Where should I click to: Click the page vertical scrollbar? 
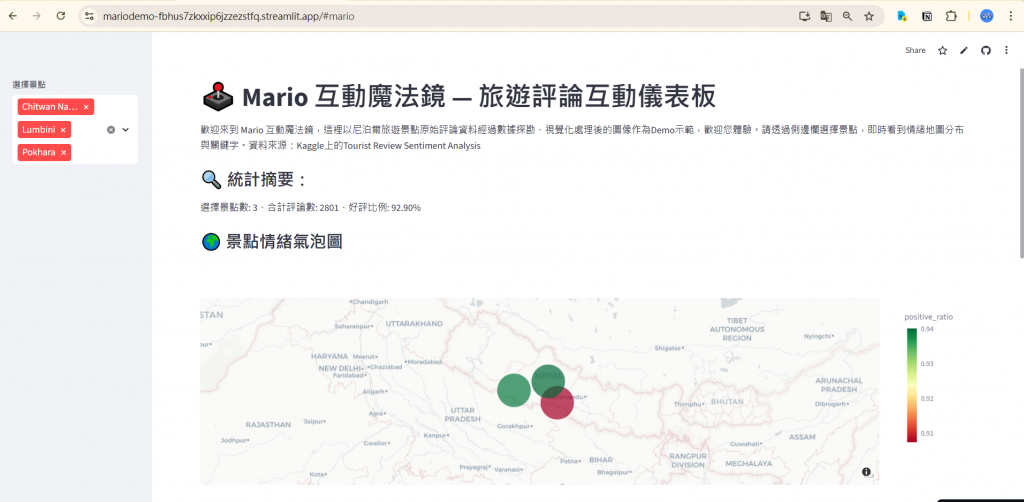pyautogui.click(x=1020, y=163)
